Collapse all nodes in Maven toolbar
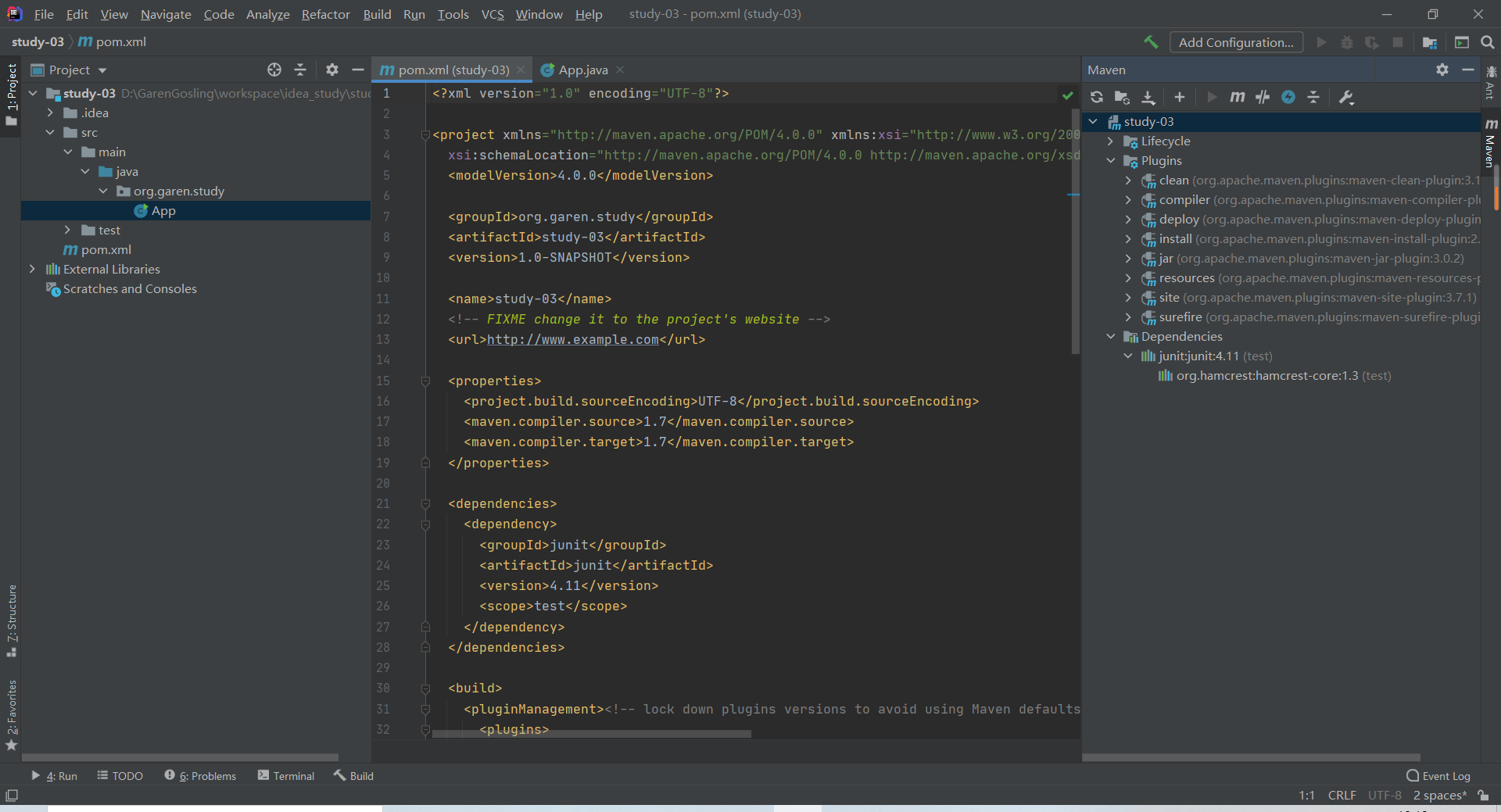1501x812 pixels. [1313, 97]
